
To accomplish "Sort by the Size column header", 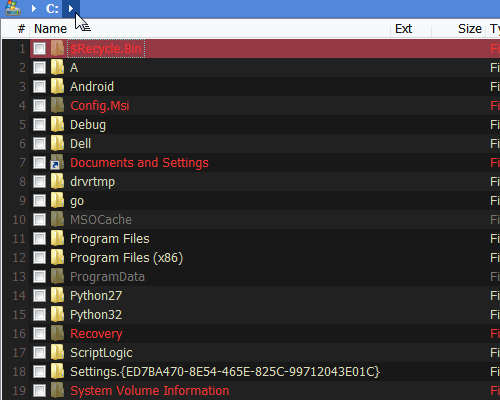I will pyautogui.click(x=470, y=29).
